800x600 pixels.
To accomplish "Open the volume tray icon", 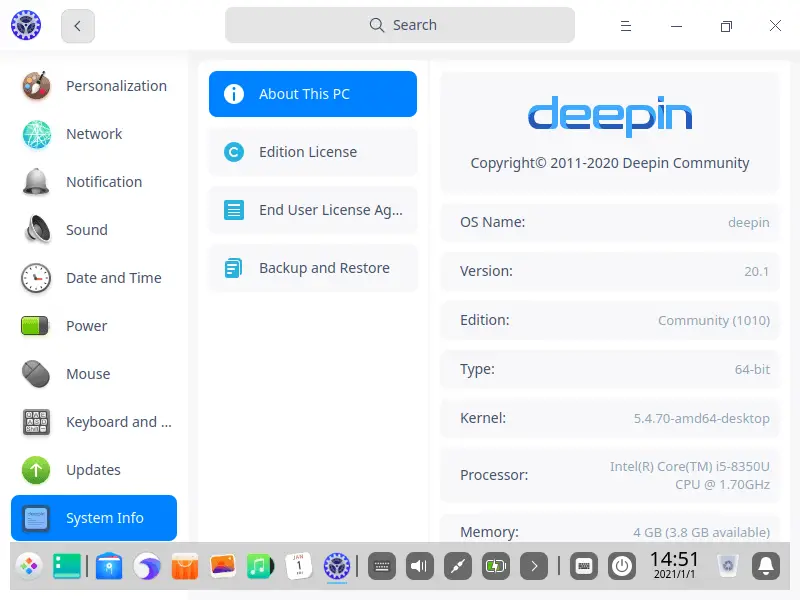I will coord(420,566).
